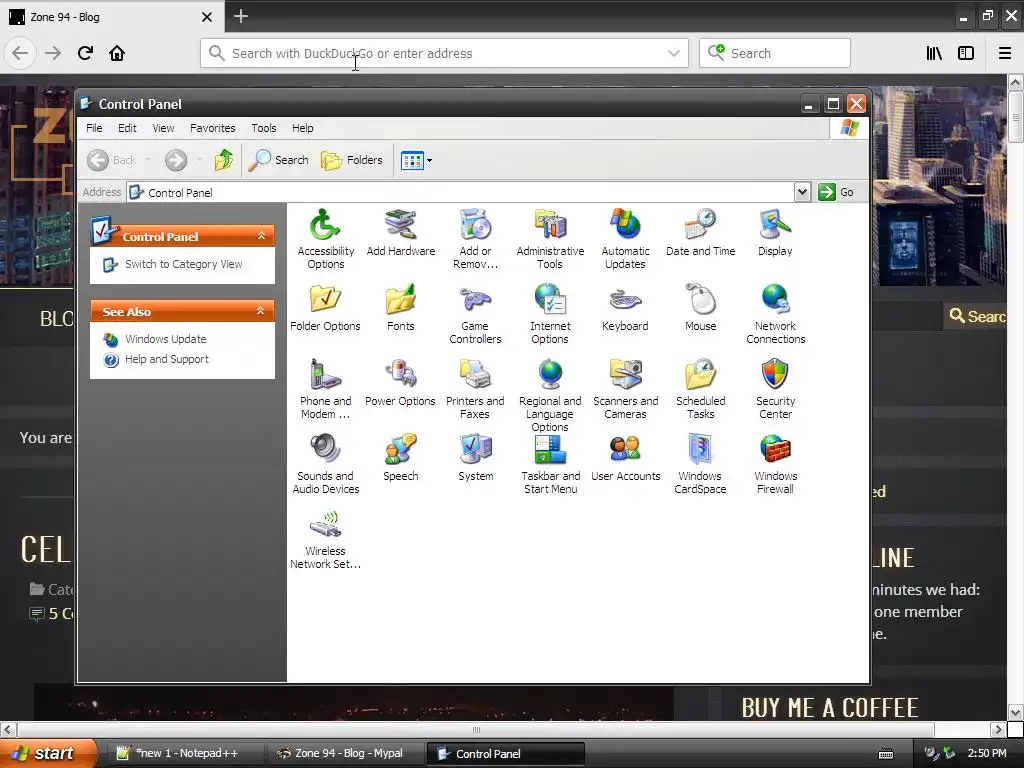The height and width of the screenshot is (768, 1024).
Task: Open Phone and Modem options
Action: point(325,389)
